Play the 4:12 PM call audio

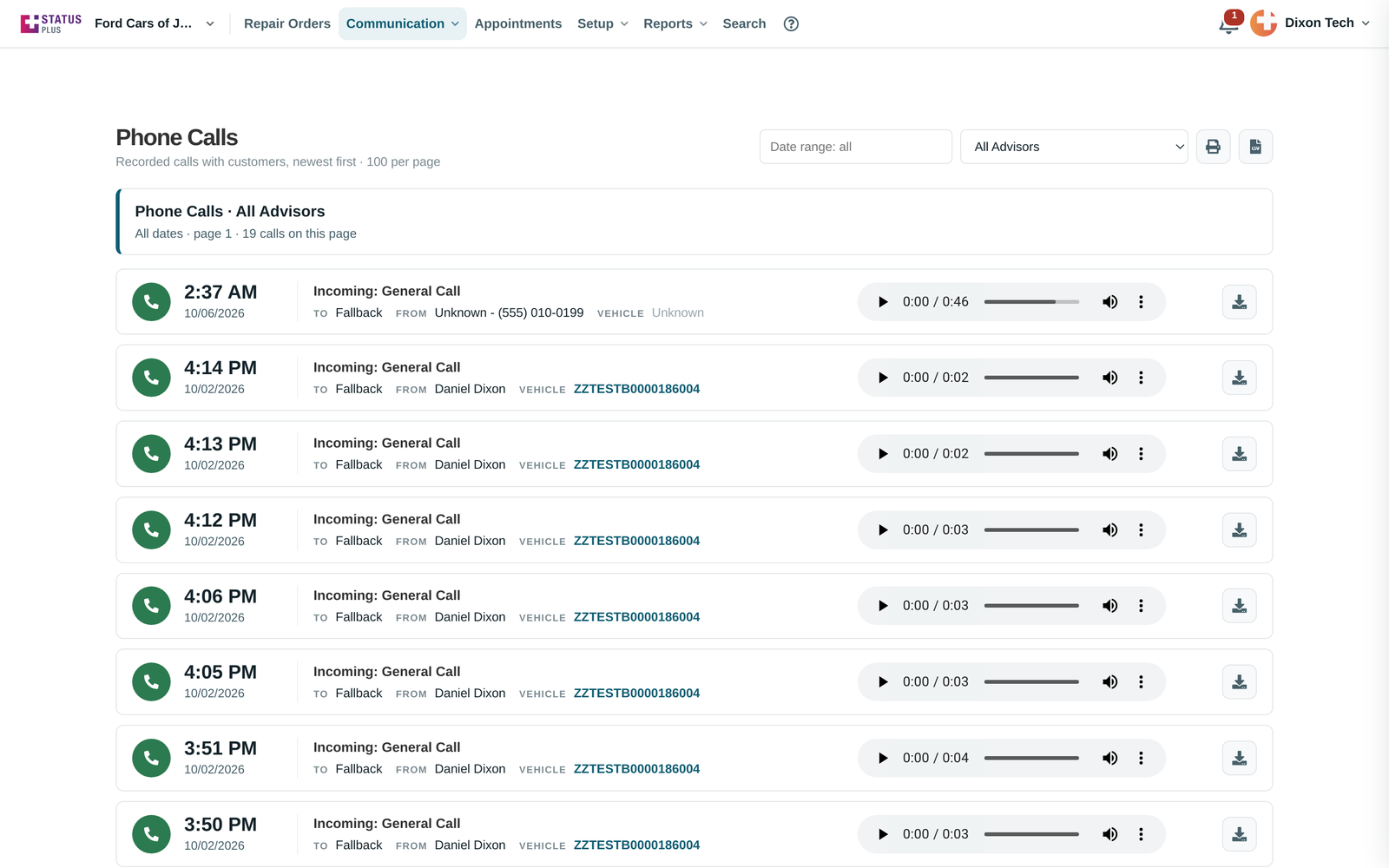point(883,529)
